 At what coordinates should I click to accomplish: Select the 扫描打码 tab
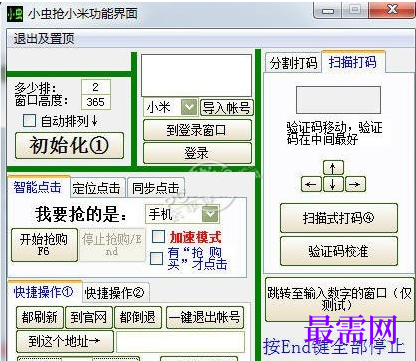[x=353, y=62]
